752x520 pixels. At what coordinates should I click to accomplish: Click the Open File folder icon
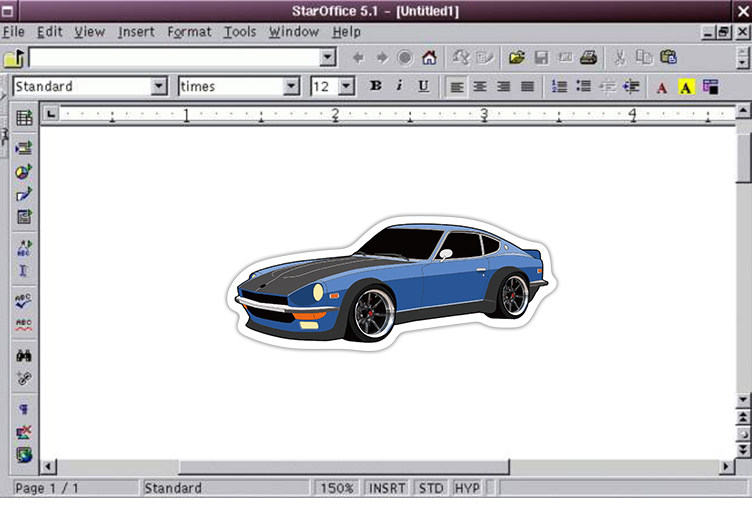(517, 58)
